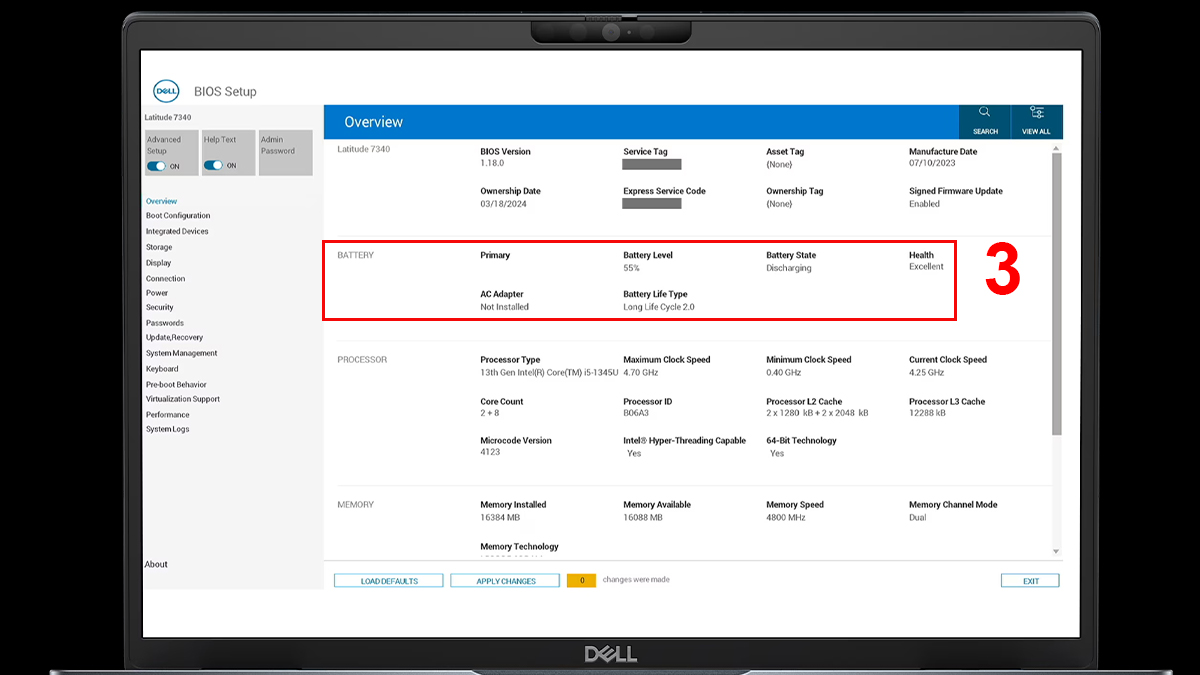
Task: Click the vertical scrollbar thumb
Action: tap(1057, 294)
